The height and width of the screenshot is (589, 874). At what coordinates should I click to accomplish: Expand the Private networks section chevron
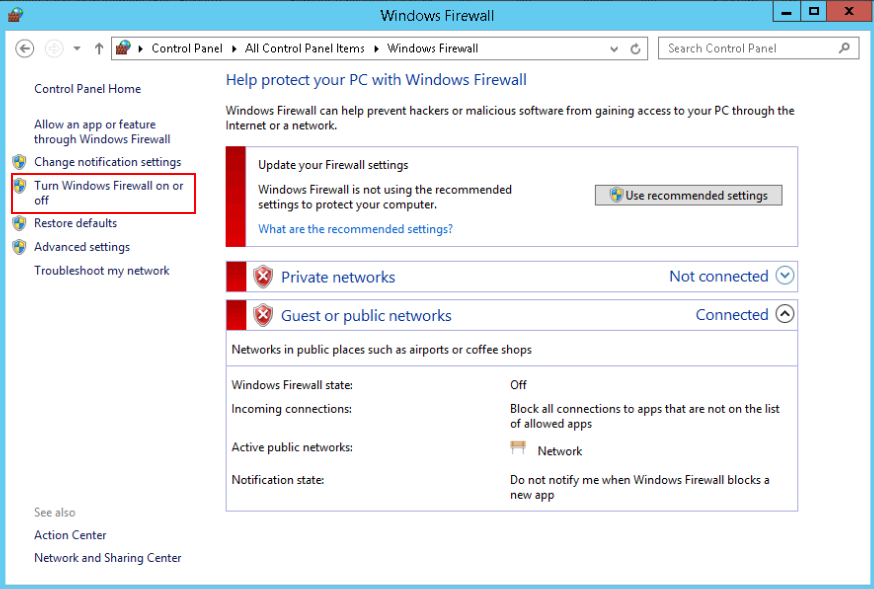785,275
